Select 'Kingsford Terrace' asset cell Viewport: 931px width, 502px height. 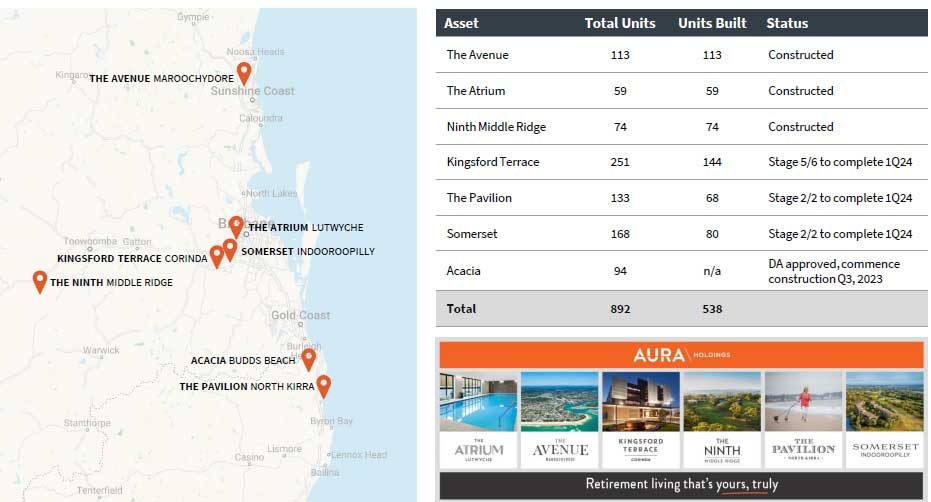493,162
